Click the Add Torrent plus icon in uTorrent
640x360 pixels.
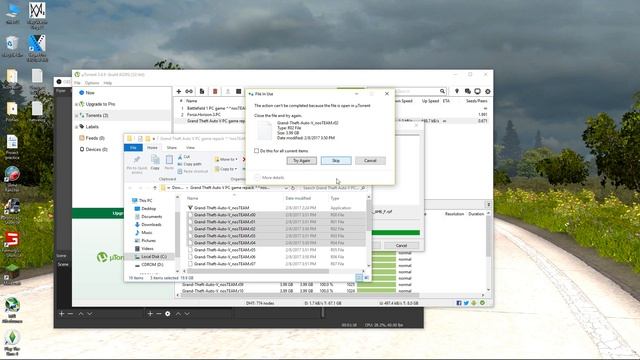pos(178,91)
